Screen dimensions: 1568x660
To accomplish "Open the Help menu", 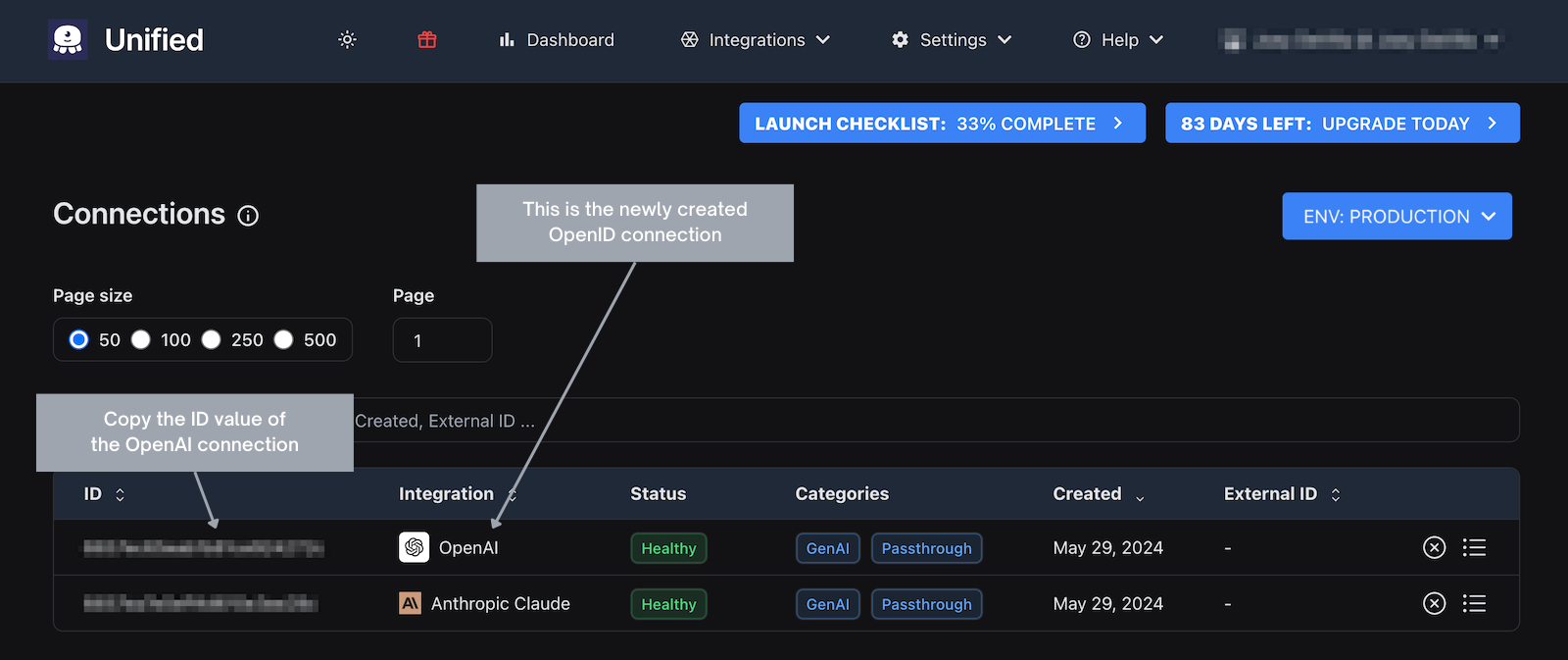I will 1118,40.
